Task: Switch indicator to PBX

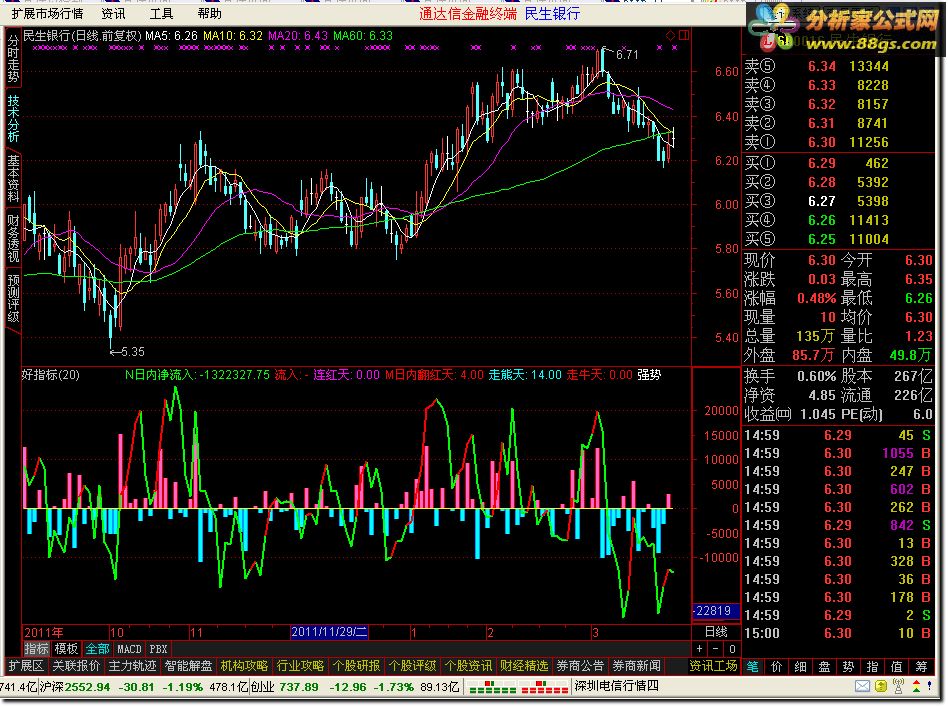Action: [x=158, y=649]
